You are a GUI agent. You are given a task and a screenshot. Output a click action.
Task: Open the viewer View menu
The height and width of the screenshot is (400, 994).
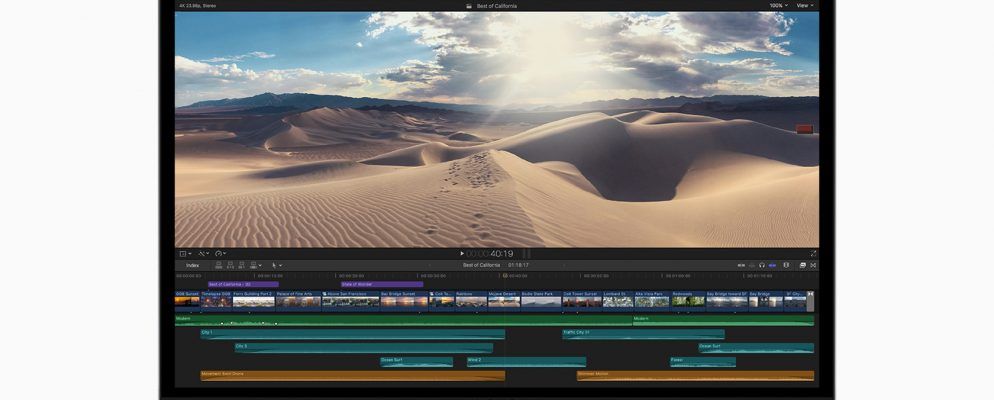(804, 6)
